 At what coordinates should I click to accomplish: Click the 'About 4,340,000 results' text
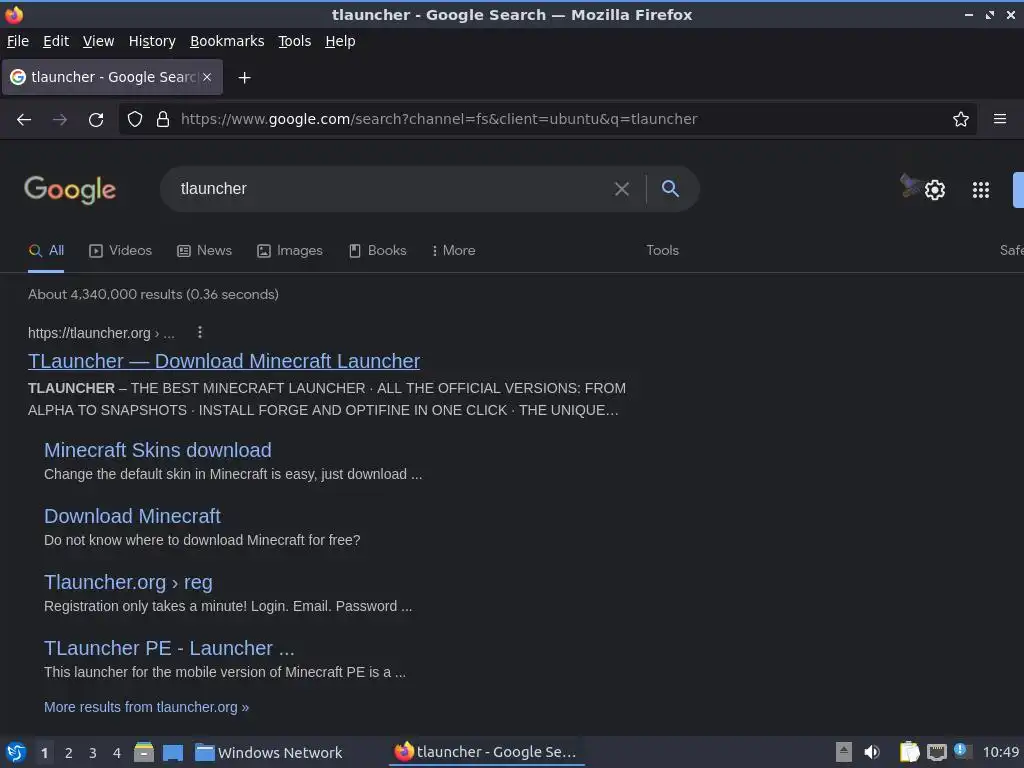pos(153,295)
